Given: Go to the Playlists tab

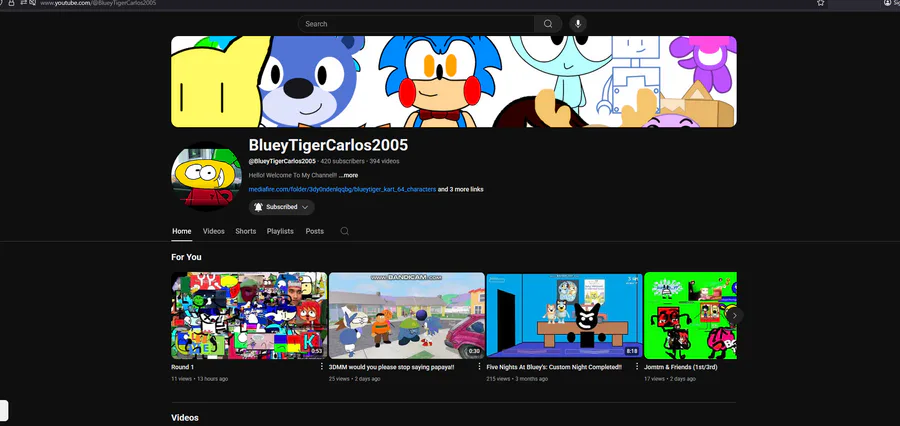Looking at the screenshot, I should tap(280, 231).
